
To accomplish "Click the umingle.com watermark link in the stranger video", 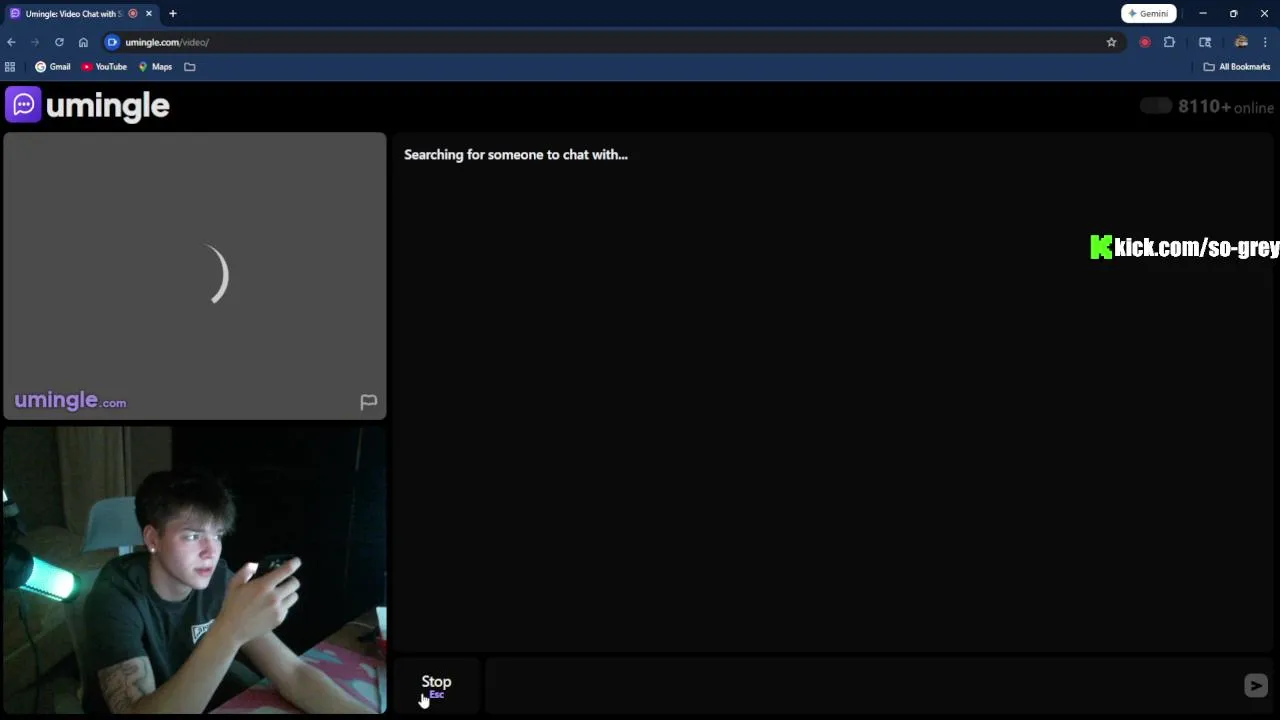I will (70, 401).
